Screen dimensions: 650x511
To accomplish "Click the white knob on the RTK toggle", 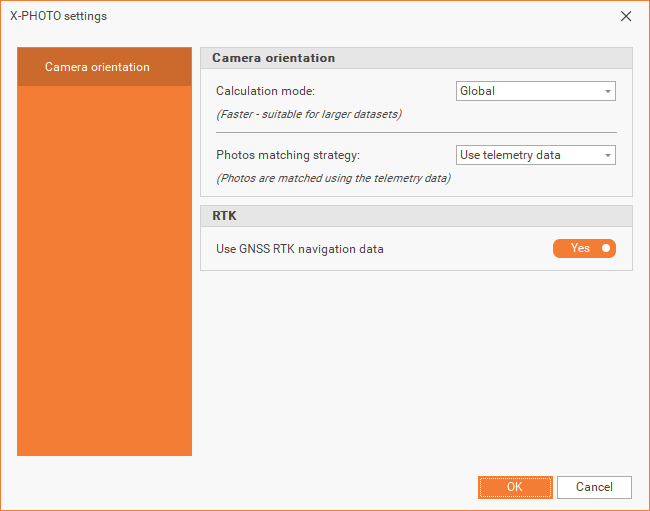I will (x=605, y=248).
